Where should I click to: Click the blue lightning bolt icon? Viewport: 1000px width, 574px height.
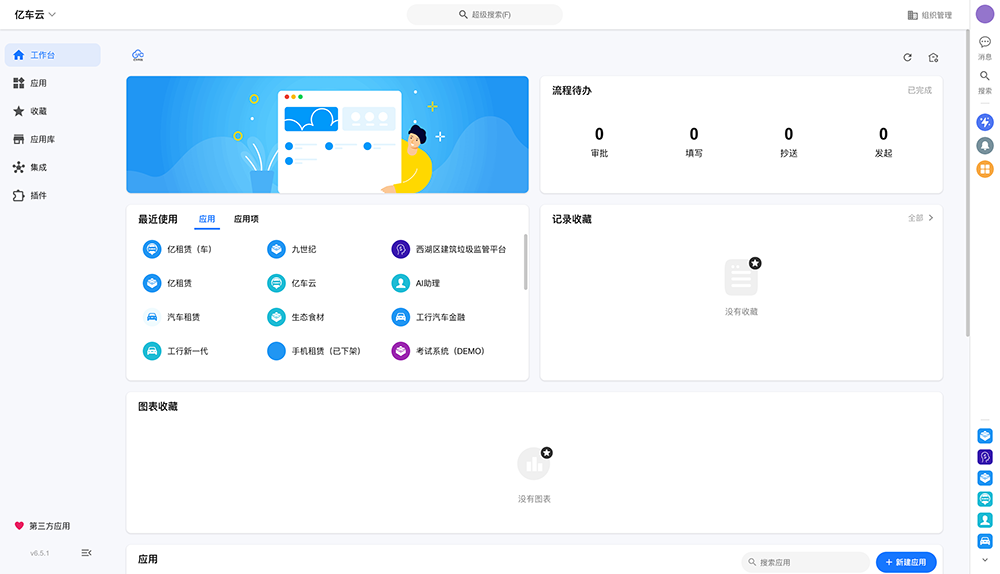[985, 122]
